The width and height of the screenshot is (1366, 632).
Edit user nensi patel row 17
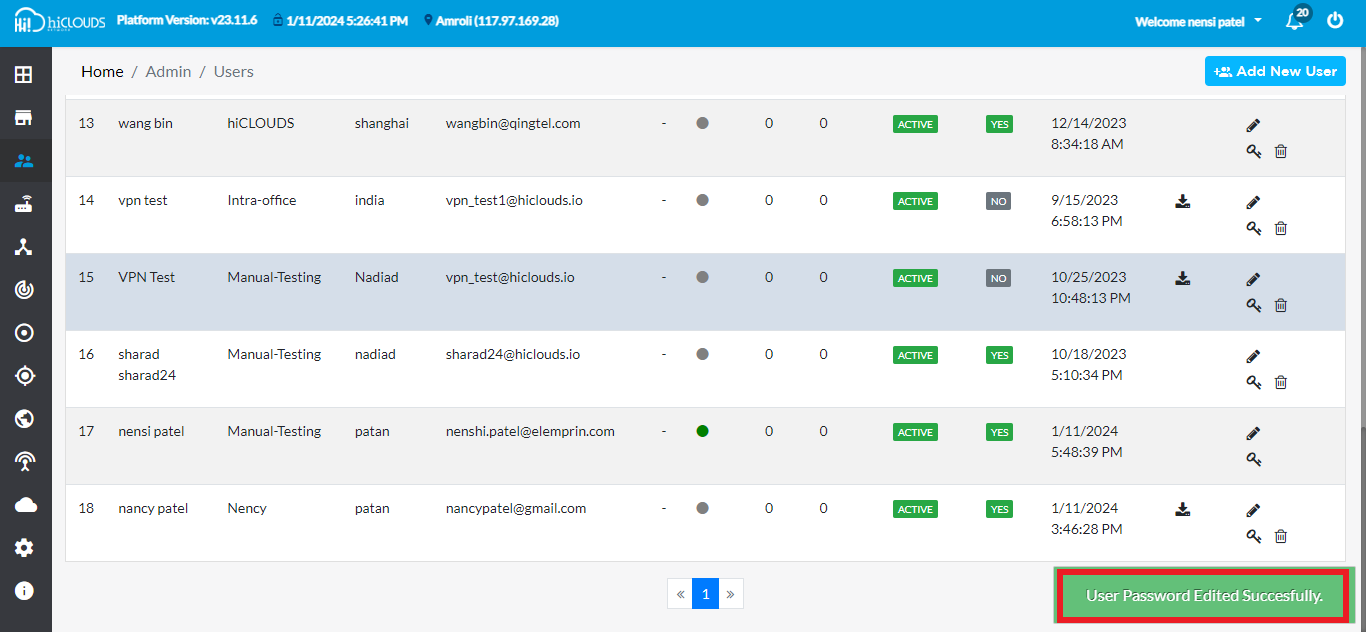click(1253, 433)
